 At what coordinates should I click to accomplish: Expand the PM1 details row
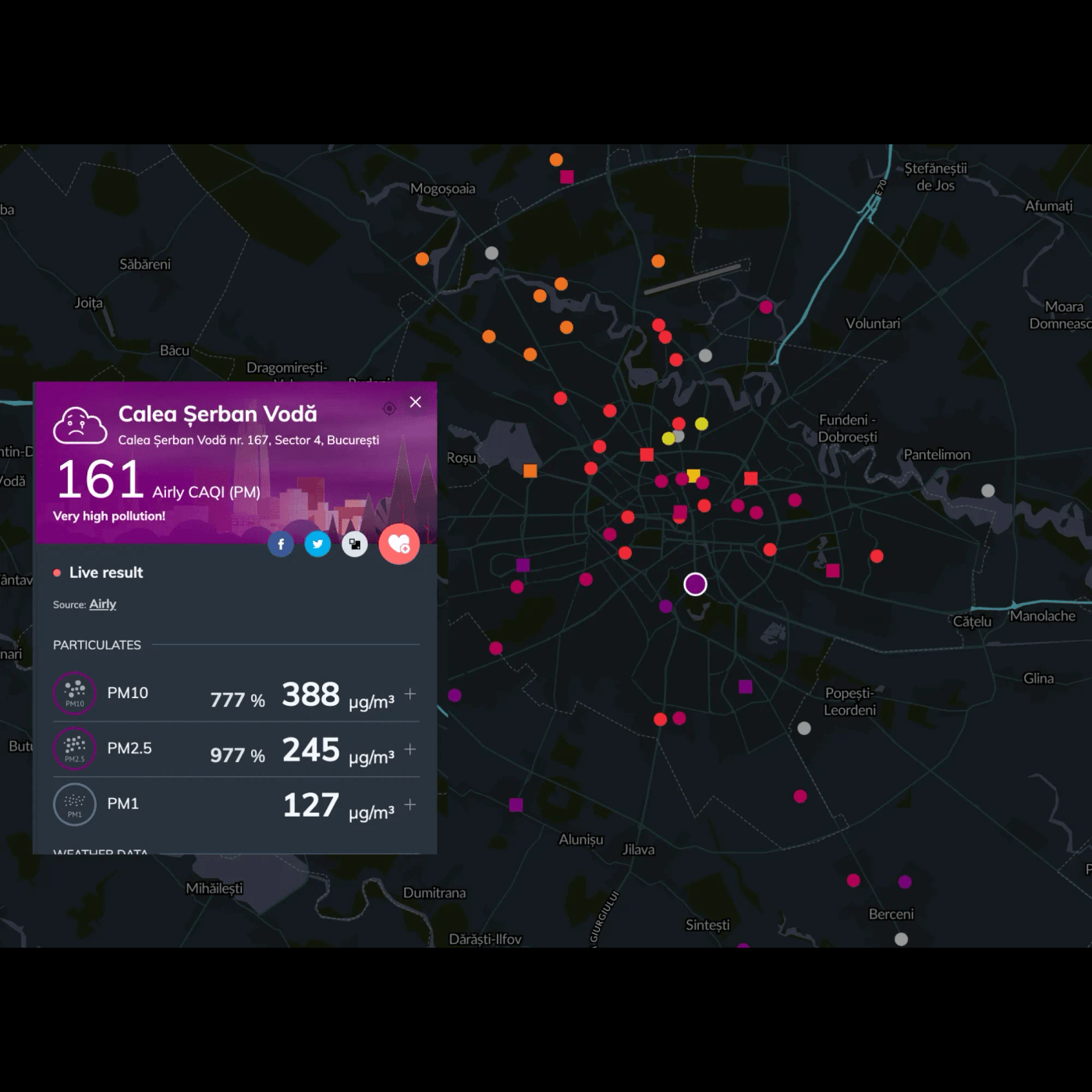pos(410,804)
